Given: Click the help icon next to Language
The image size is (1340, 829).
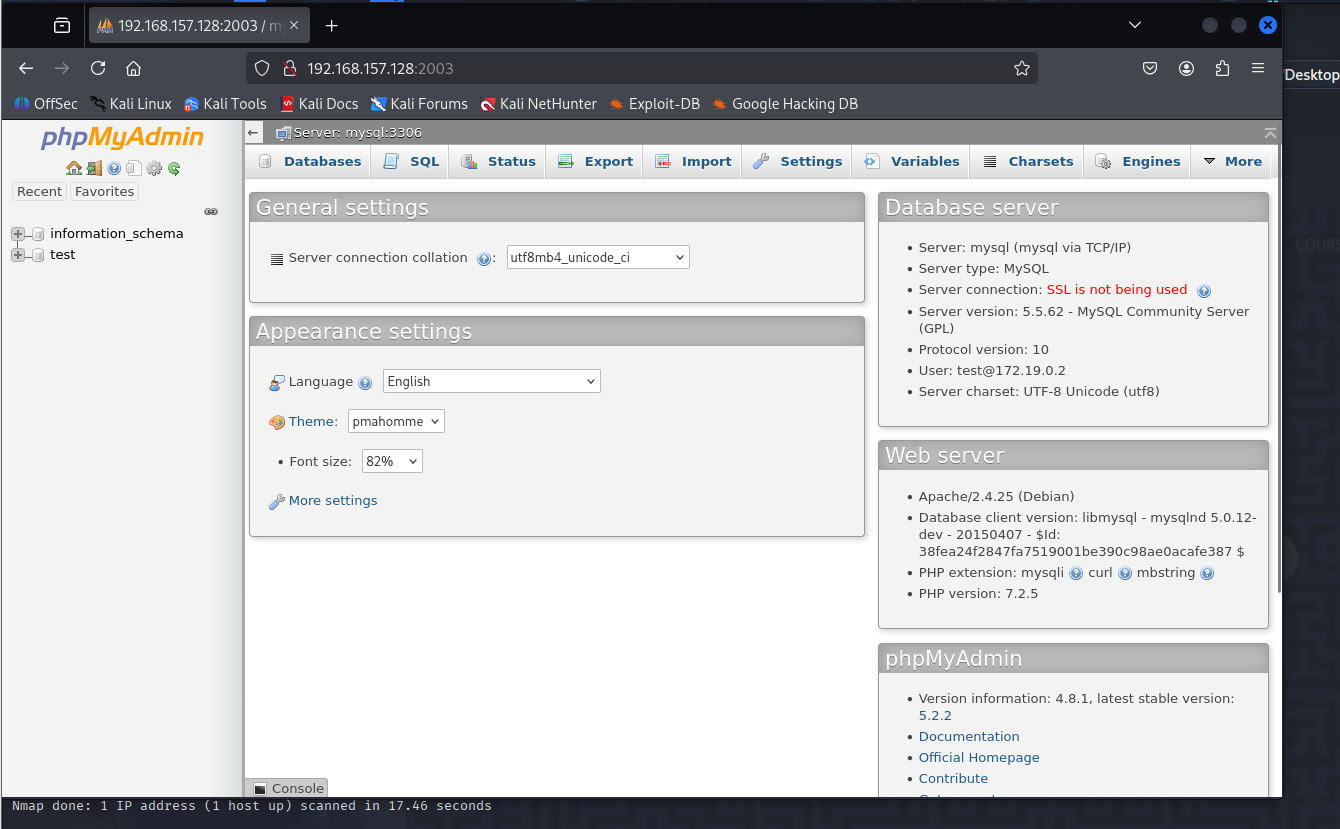Looking at the screenshot, I should (x=365, y=382).
